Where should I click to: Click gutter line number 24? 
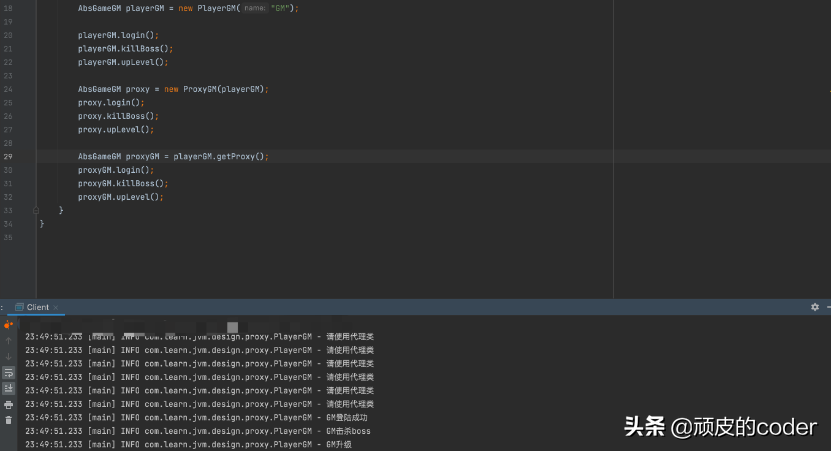pyautogui.click(x=8, y=89)
